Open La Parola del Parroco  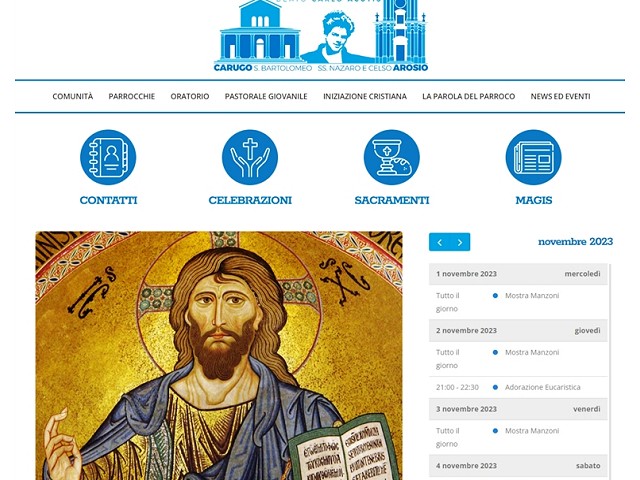469,96
